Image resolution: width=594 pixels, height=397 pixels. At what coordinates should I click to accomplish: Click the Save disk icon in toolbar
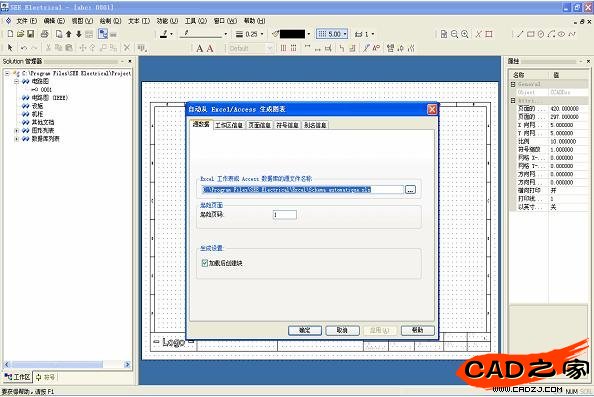31,34
